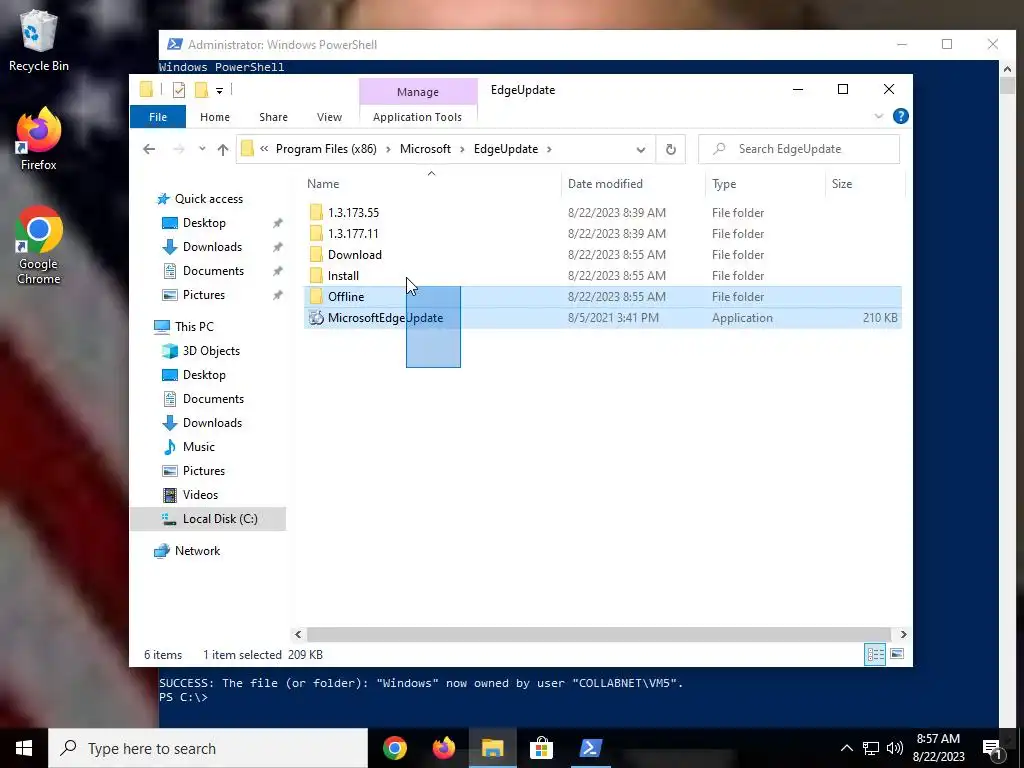1024x768 pixels.
Task: Open the Windows Start menu
Action: point(24,748)
